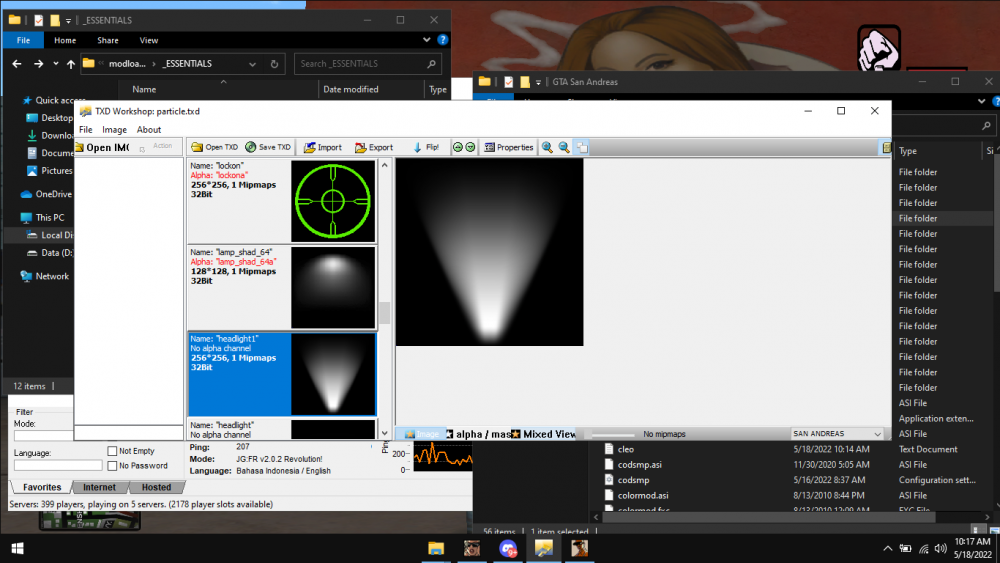The image size is (1000, 563).
Task: Zoom out of the texture preview
Action: (x=564, y=147)
